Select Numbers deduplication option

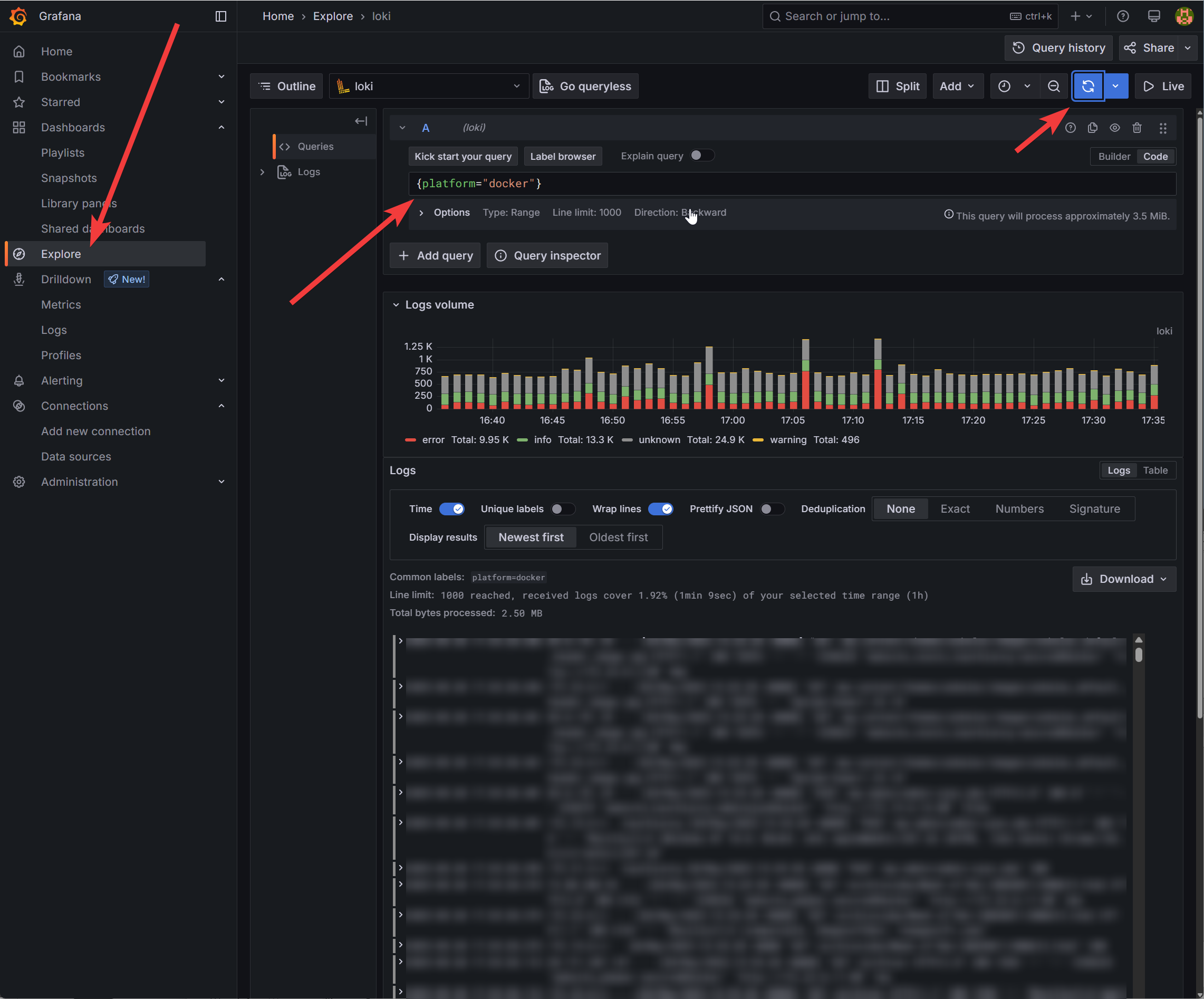click(1019, 508)
